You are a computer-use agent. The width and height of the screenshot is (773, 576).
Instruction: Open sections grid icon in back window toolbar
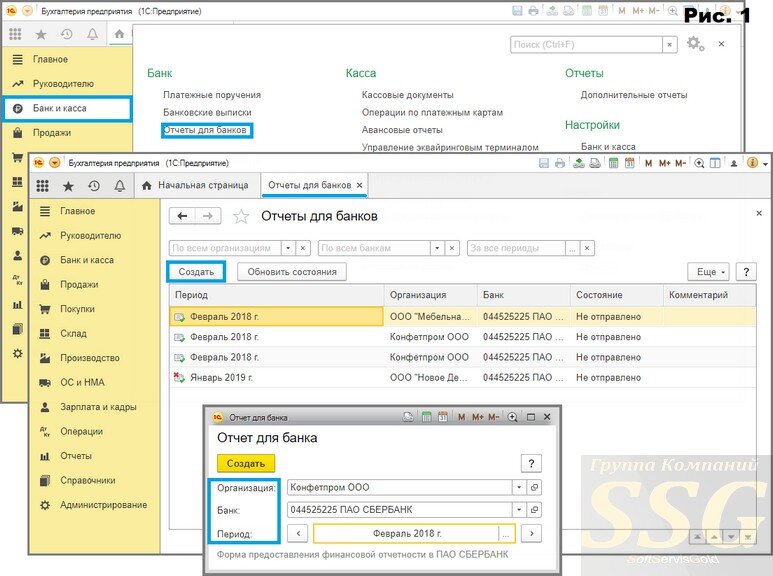tap(15, 34)
